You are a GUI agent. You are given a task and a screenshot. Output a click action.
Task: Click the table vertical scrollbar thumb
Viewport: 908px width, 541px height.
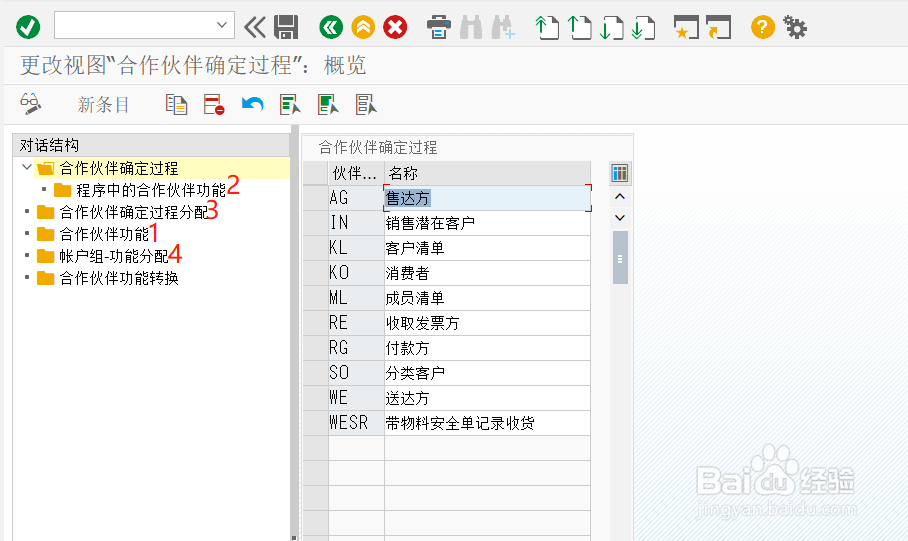620,258
